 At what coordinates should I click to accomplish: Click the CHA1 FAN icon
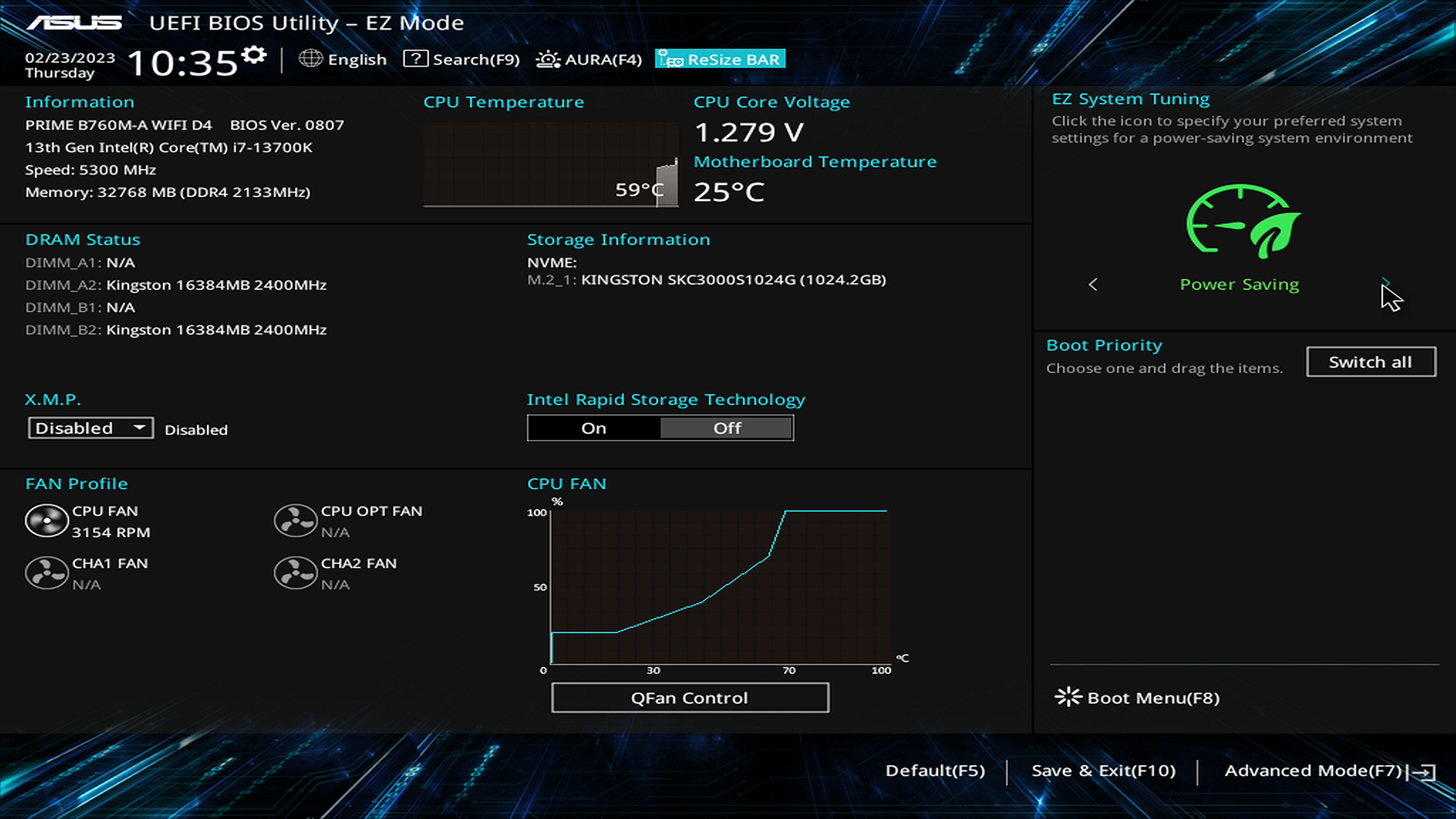coord(46,573)
